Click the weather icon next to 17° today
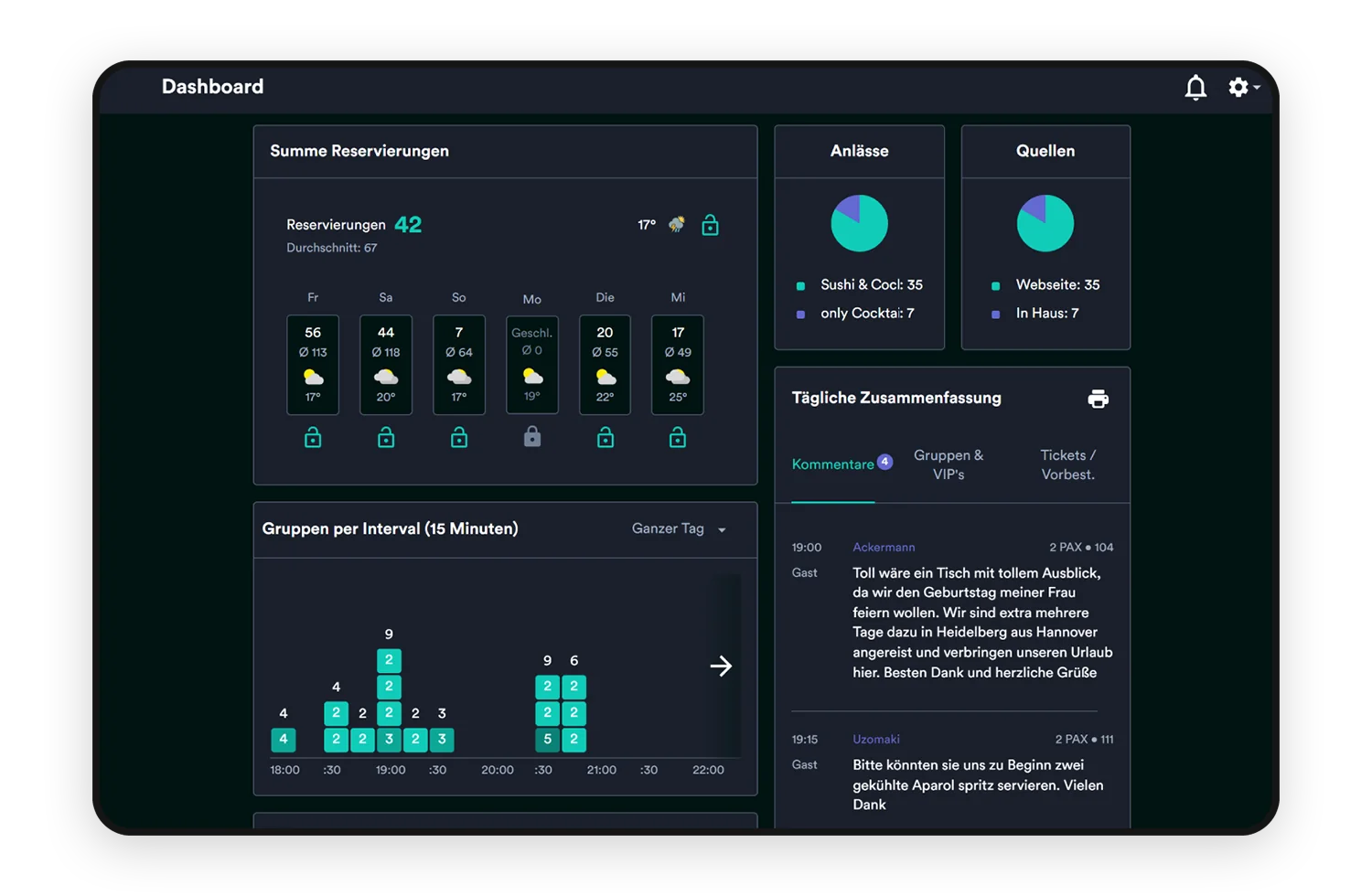The image size is (1372, 896). [x=677, y=224]
